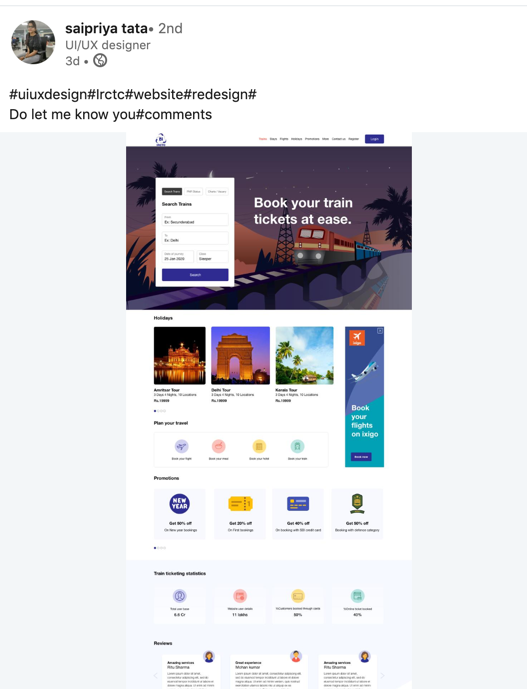Screen dimensions: 527x689
Task: Open the #uiuxdesign hashtag link
Action: click(48, 94)
